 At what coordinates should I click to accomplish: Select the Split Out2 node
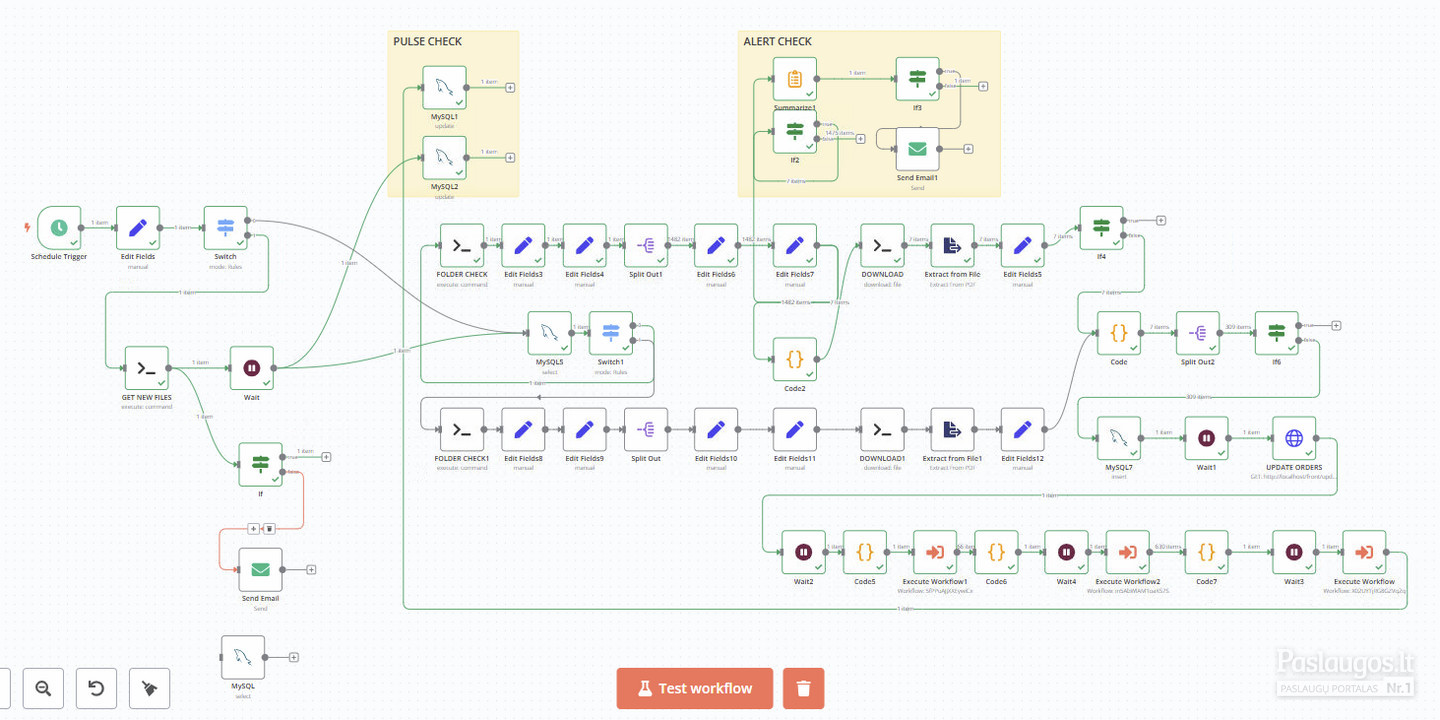coord(1197,334)
